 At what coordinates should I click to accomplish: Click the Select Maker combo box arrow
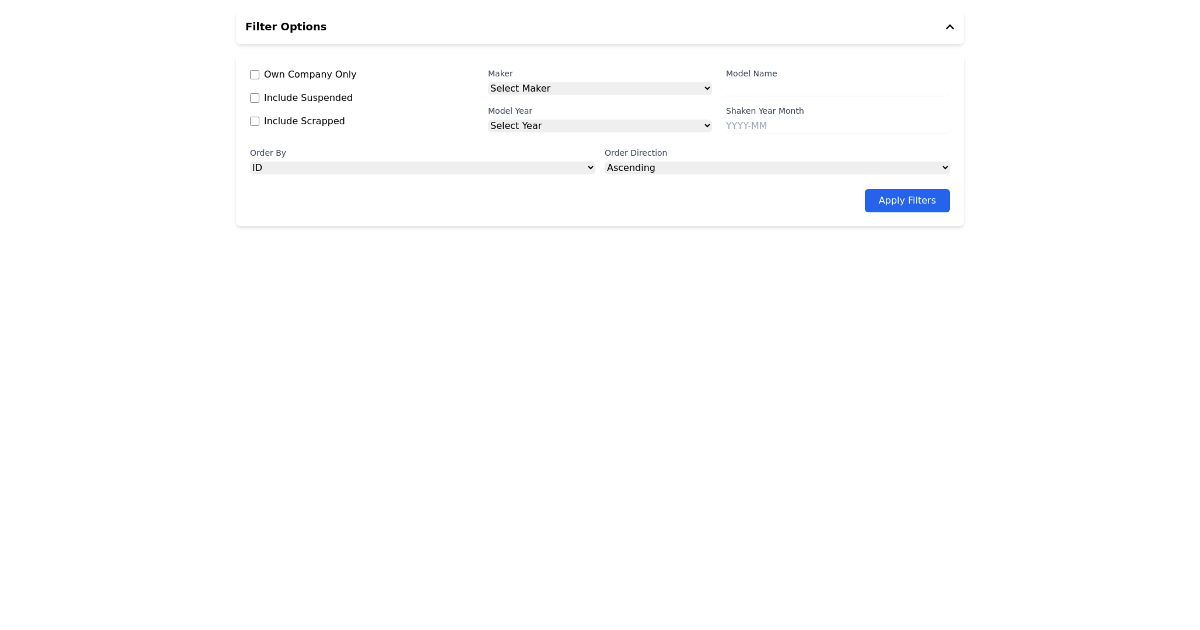coord(706,88)
